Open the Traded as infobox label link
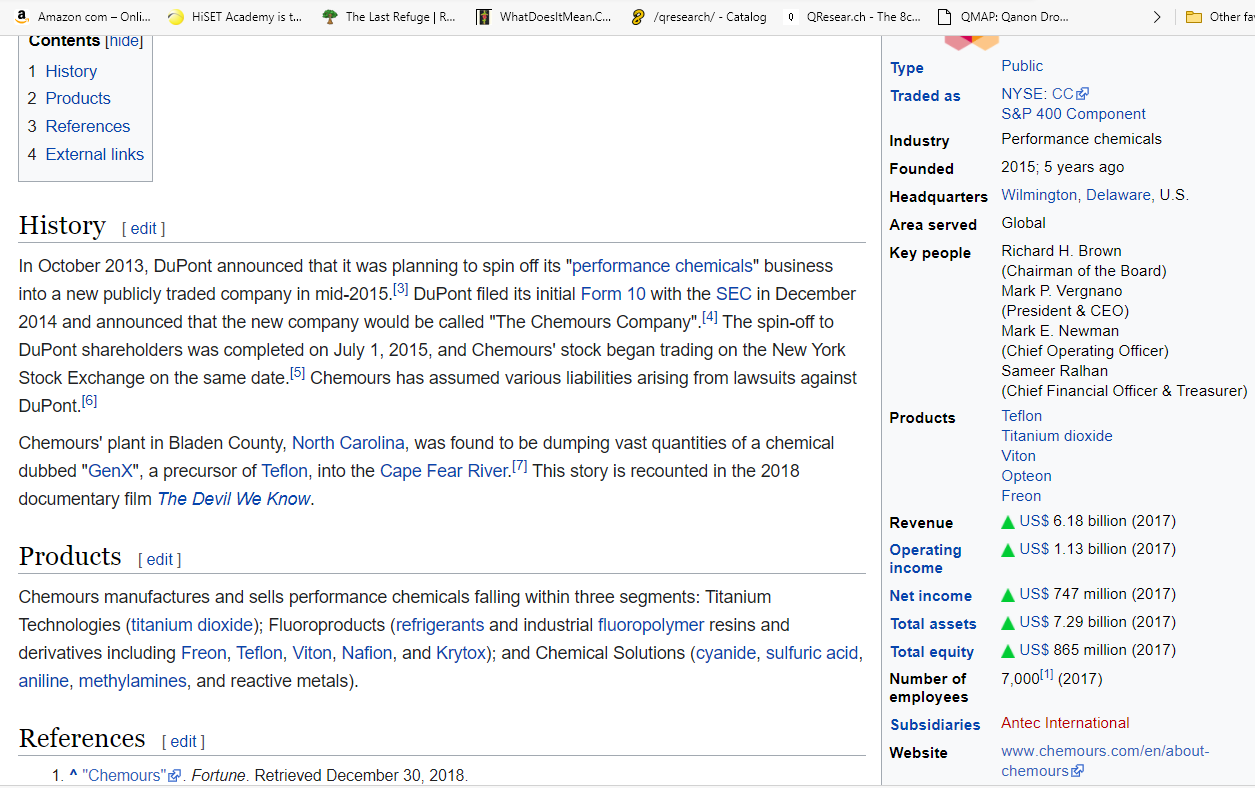The width and height of the screenshot is (1255, 788). click(x=925, y=96)
